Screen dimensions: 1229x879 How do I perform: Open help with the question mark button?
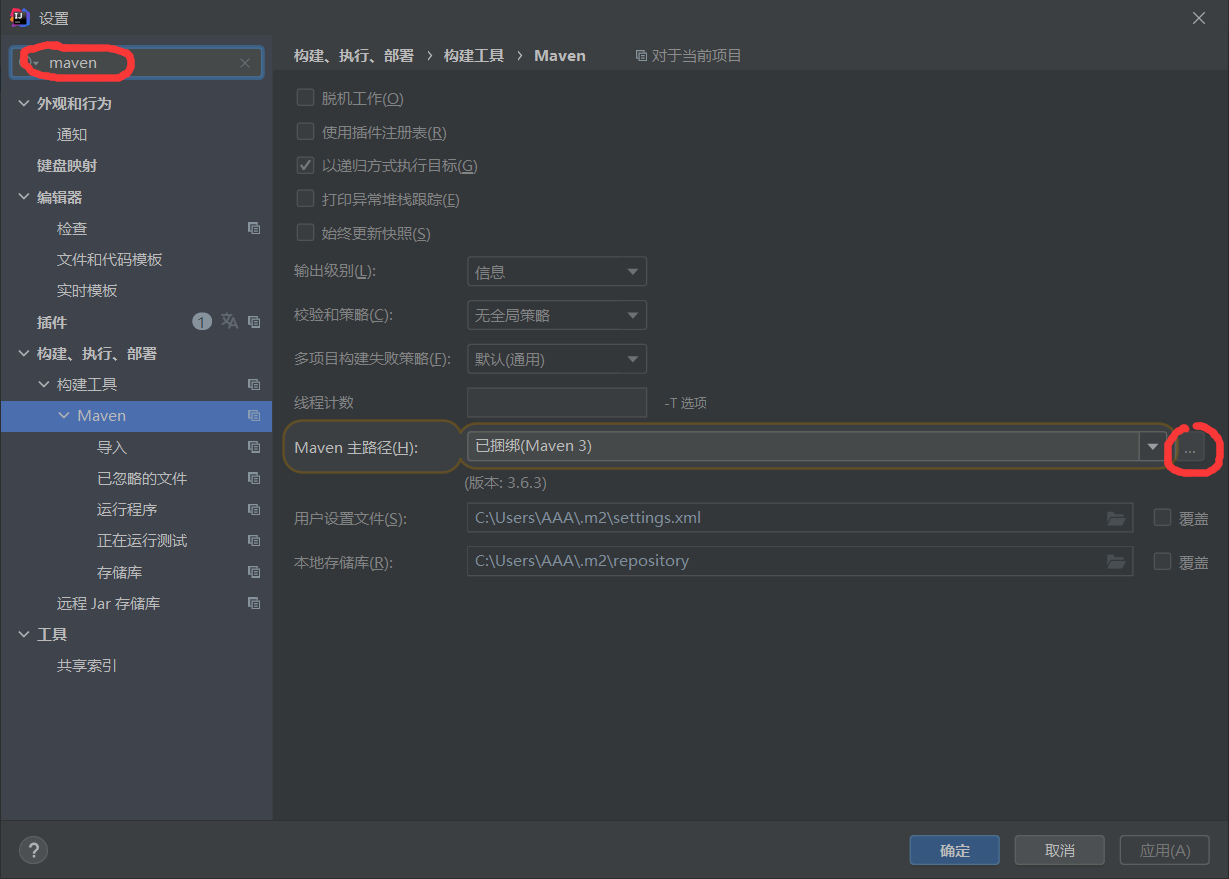[x=33, y=850]
